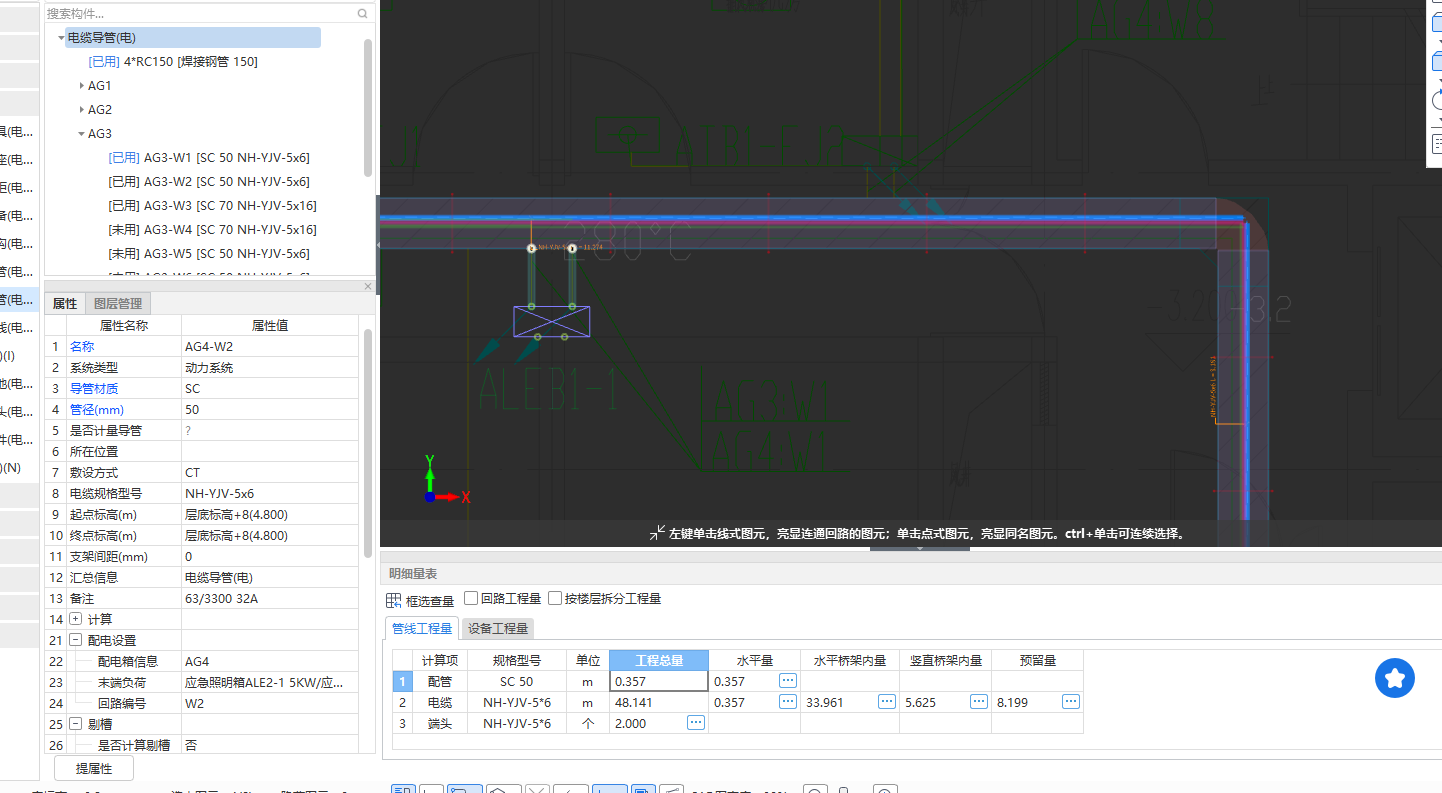
Task: Expand the 计算 property group
Action: coord(75,619)
